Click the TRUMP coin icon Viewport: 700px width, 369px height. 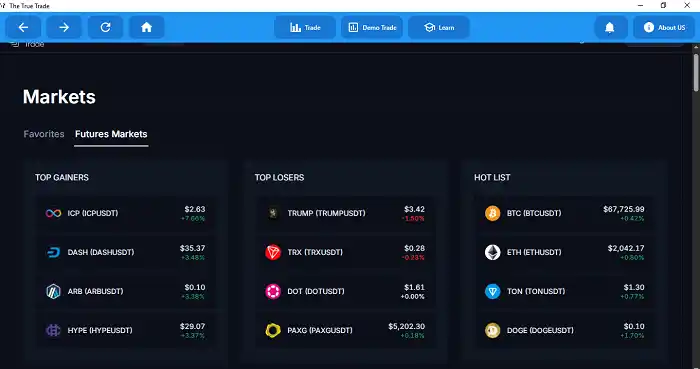[273, 213]
